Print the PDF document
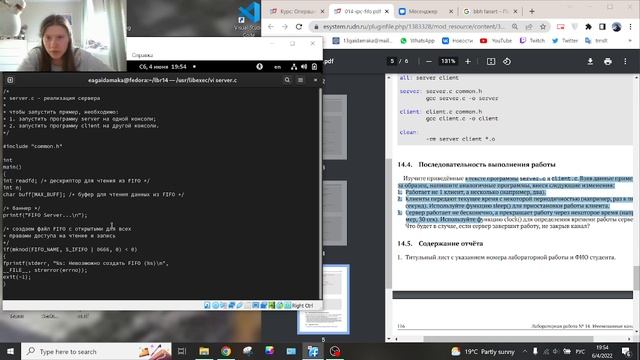Screen dimensions: 640x360 608,61
